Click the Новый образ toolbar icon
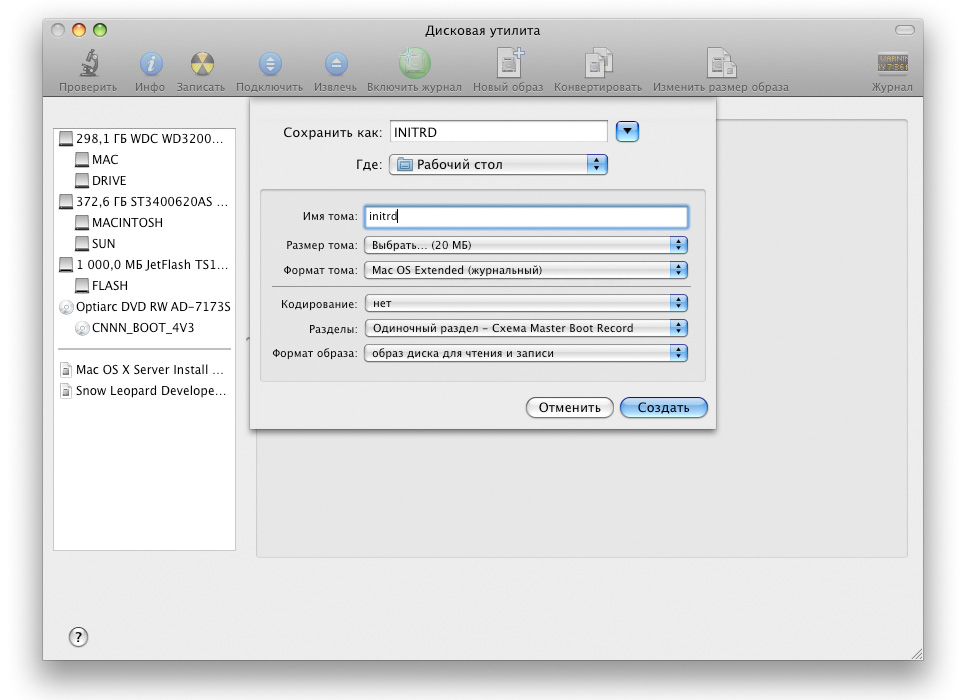This screenshot has width=960, height=700. [509, 65]
